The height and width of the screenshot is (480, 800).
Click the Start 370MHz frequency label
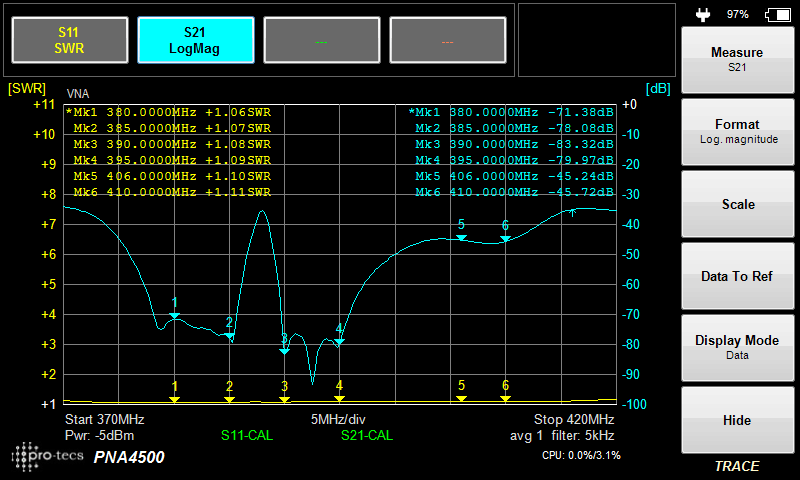(104, 419)
